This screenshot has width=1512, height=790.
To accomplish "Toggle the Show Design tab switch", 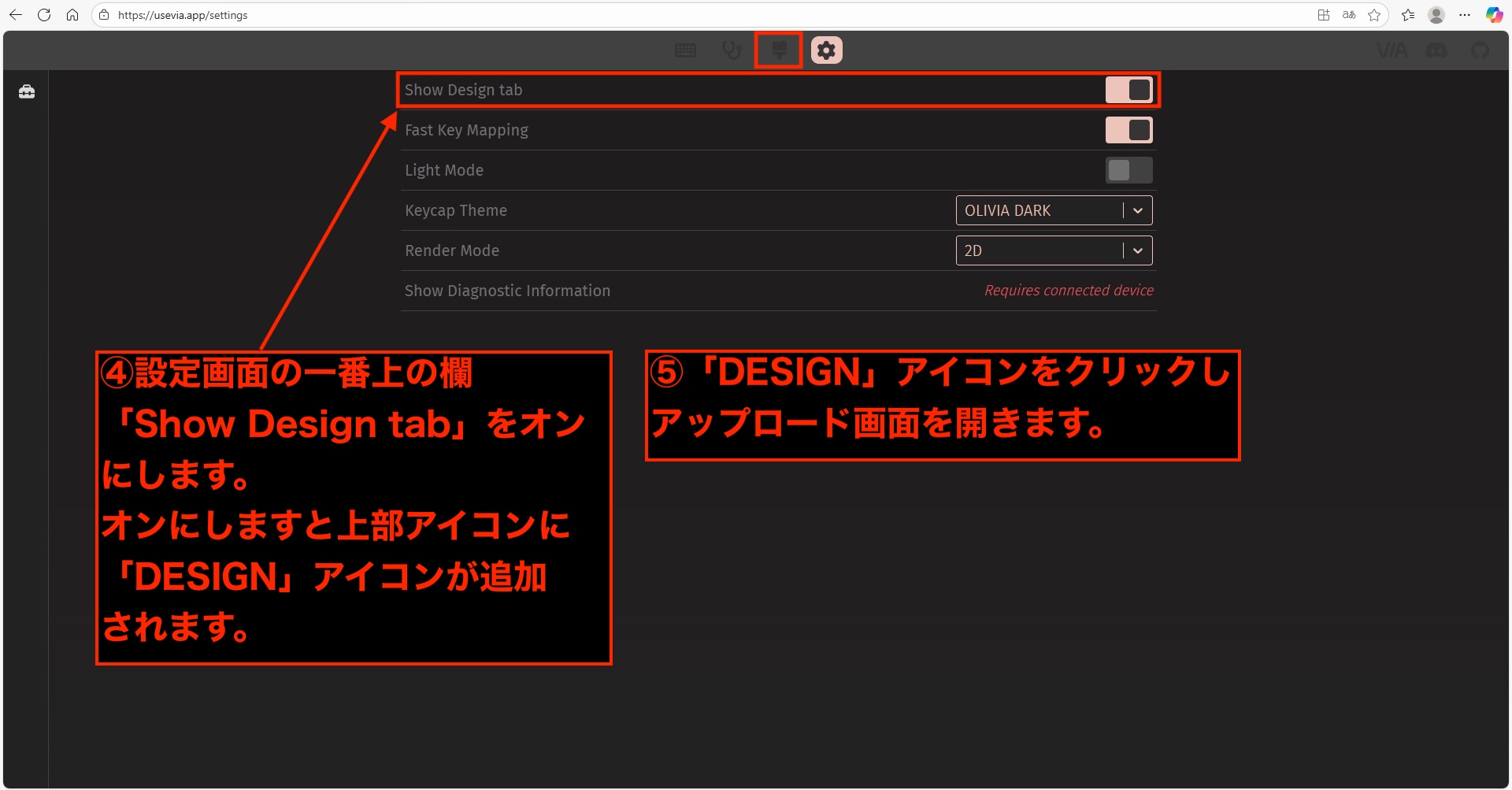I will point(1128,90).
